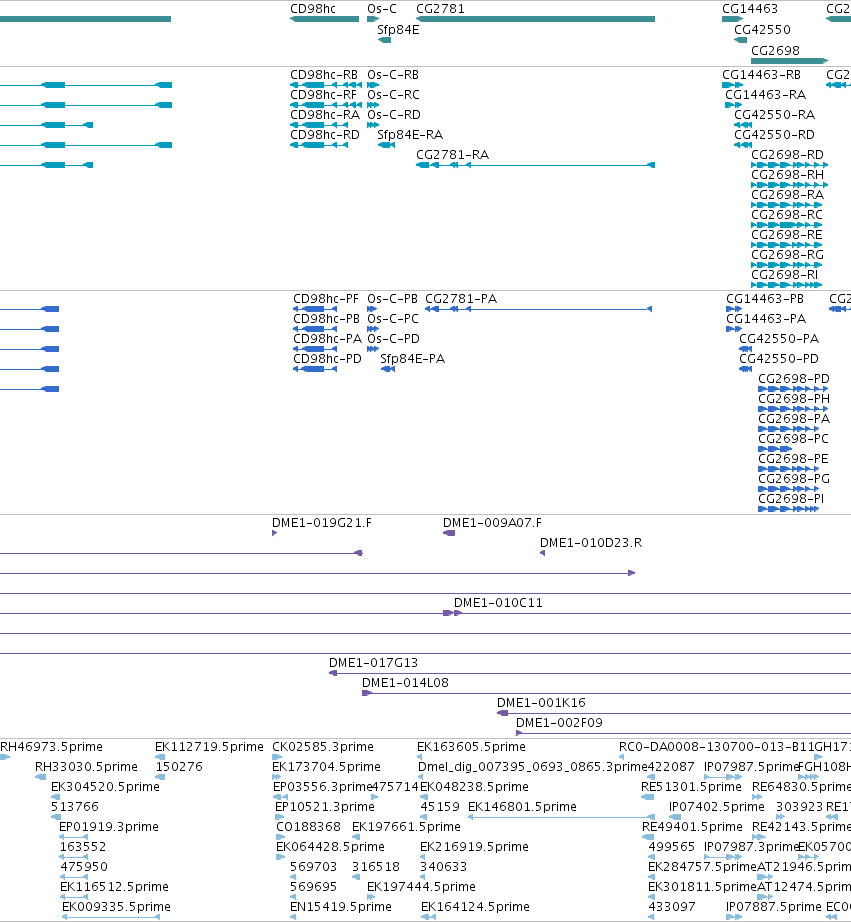Click transcript Os-C-RB

coord(393,75)
